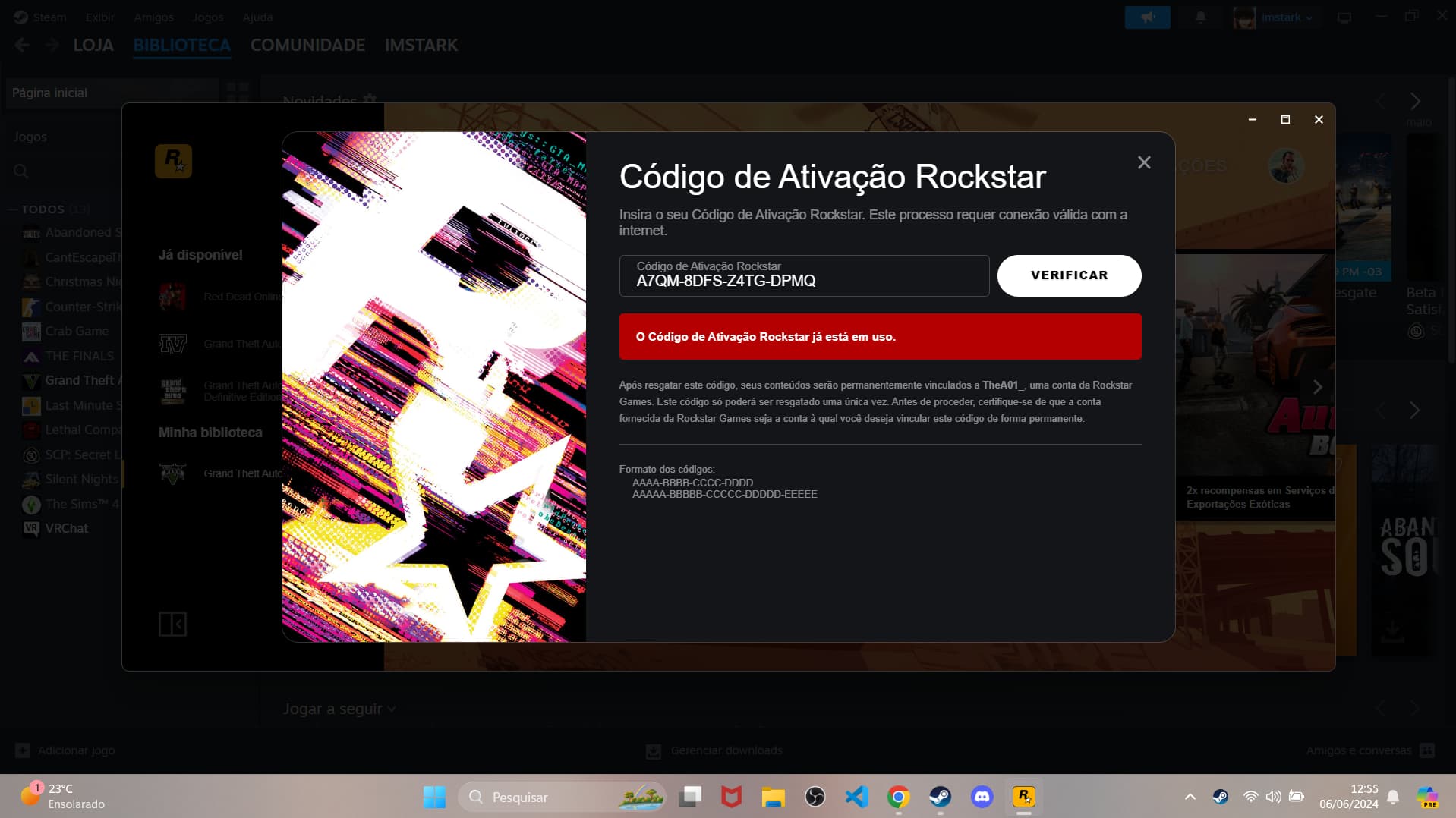
Task: Click Steam forward navigation arrow
Action: coord(51,46)
